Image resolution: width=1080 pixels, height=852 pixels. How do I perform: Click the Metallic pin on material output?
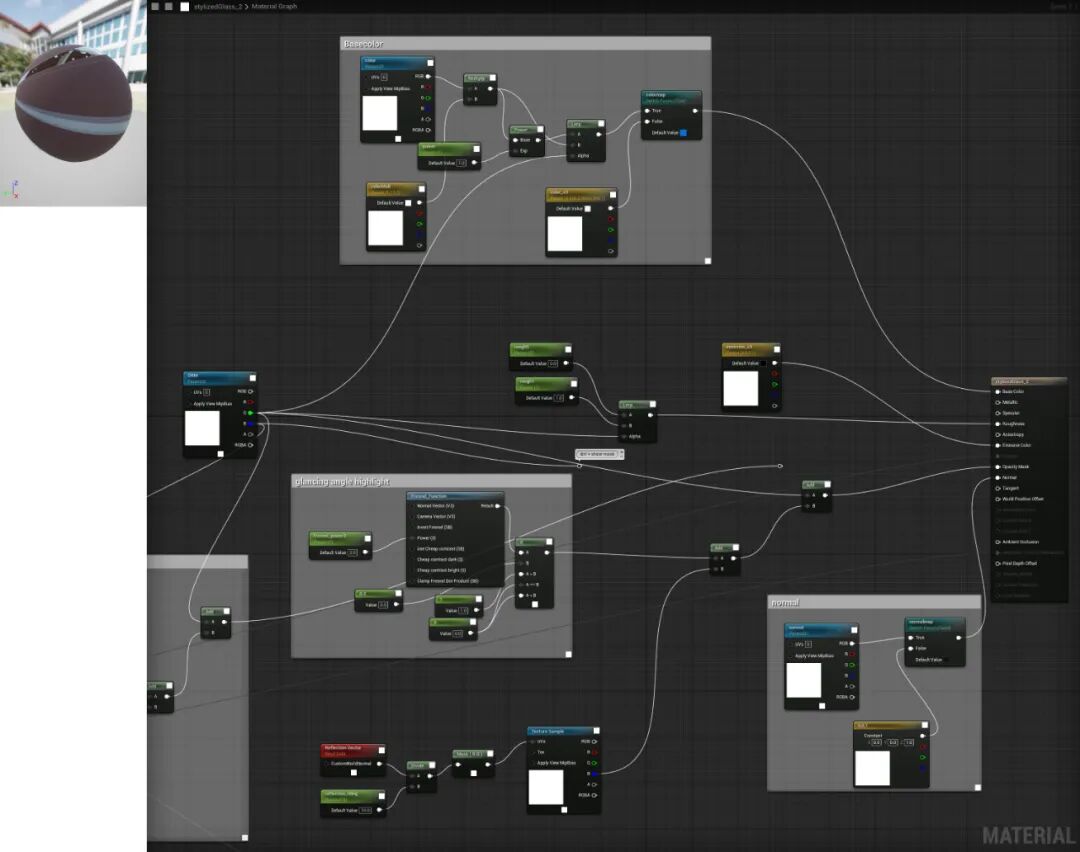[x=997, y=402]
